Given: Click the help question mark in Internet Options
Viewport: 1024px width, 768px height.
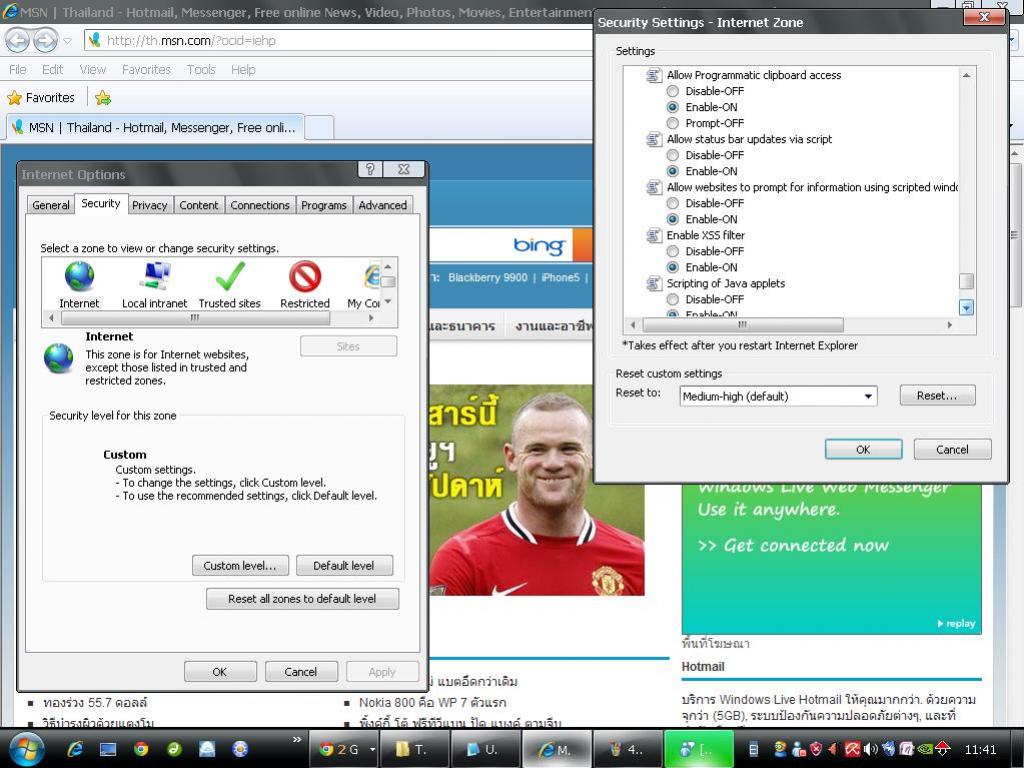Looking at the screenshot, I should click(370, 169).
